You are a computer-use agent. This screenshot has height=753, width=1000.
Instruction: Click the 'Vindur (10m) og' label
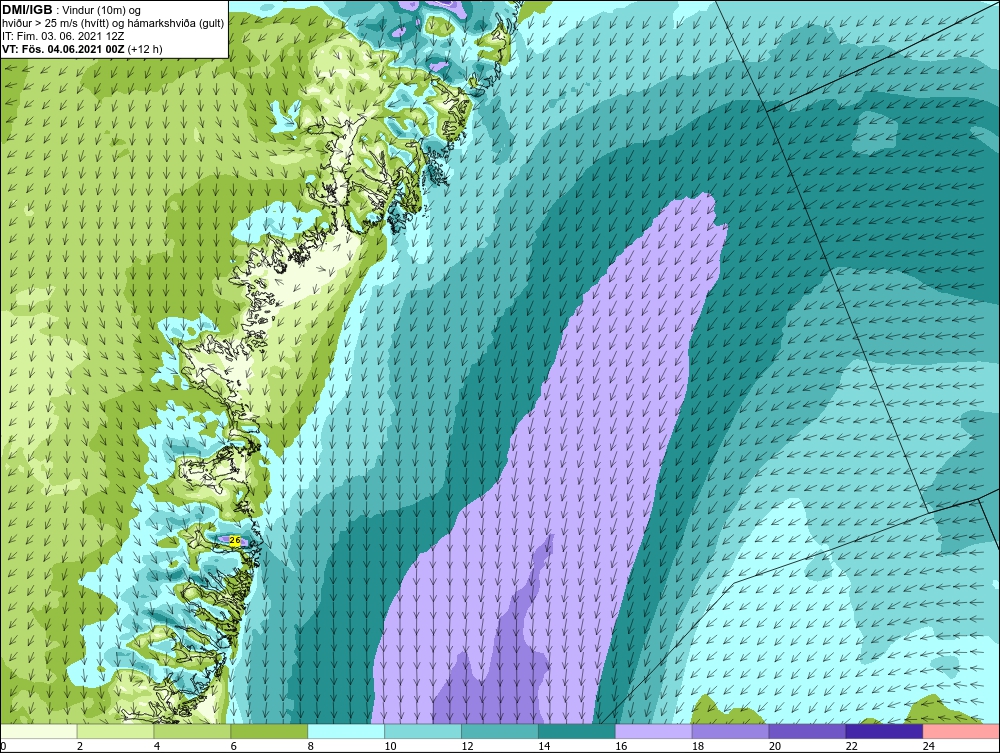coord(102,11)
